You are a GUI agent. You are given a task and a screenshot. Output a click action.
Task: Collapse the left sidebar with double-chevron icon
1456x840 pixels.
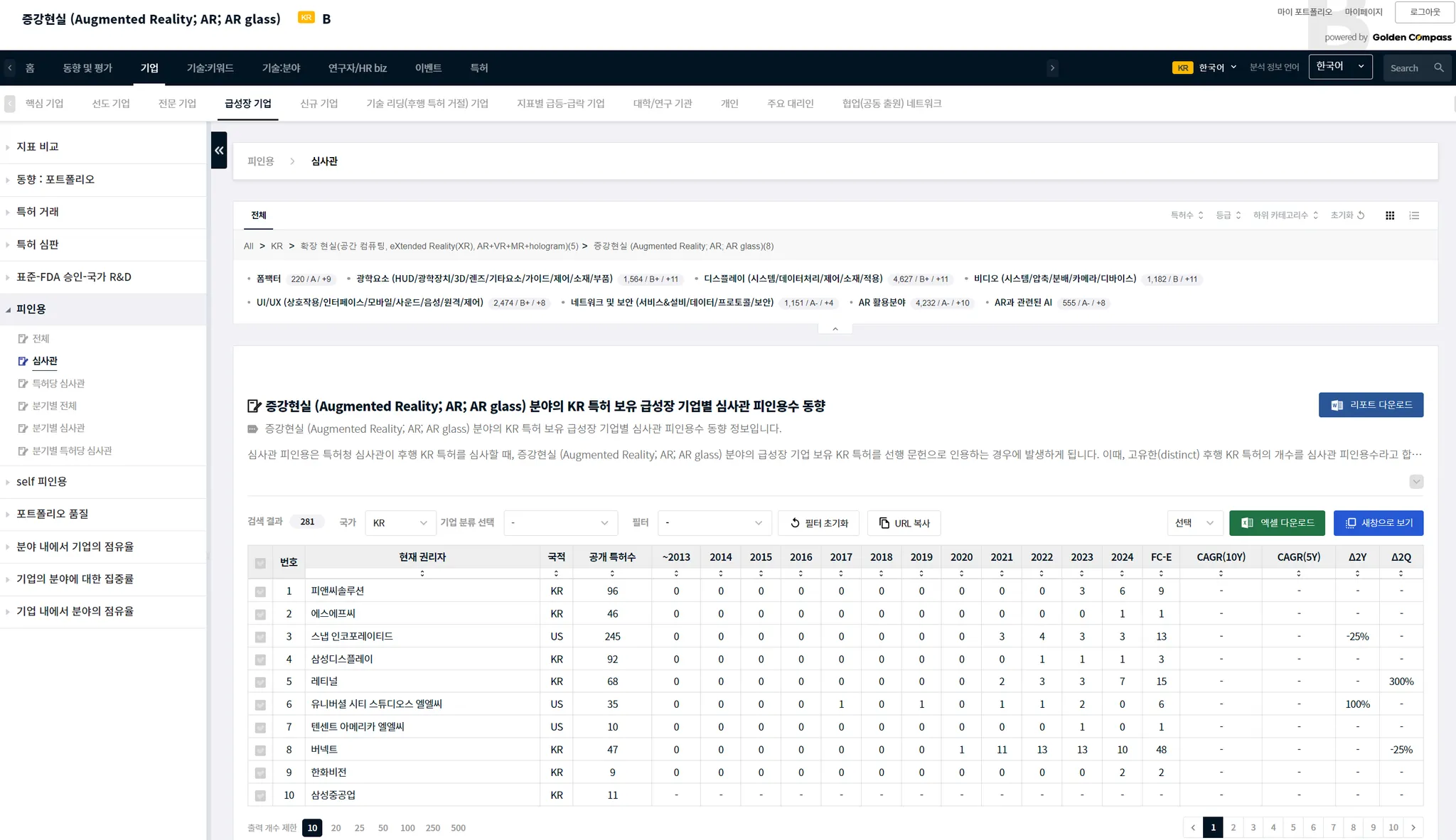point(219,150)
